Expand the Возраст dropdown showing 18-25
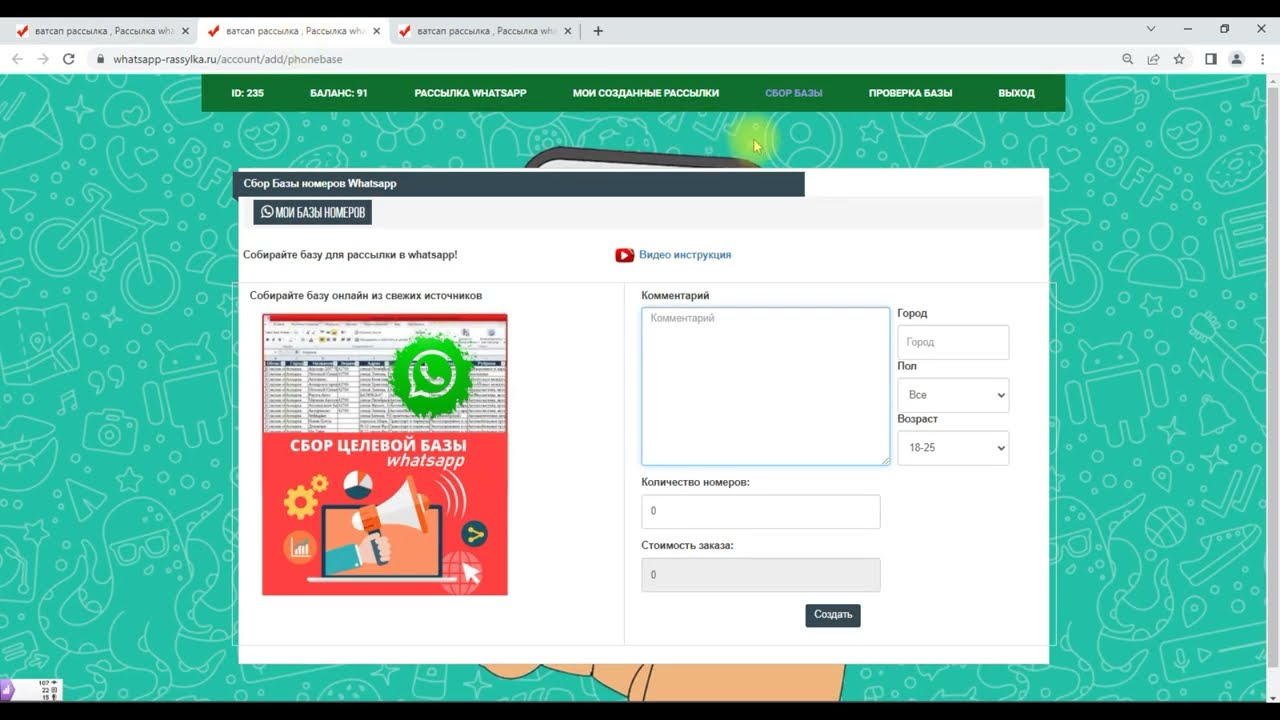 [953, 448]
